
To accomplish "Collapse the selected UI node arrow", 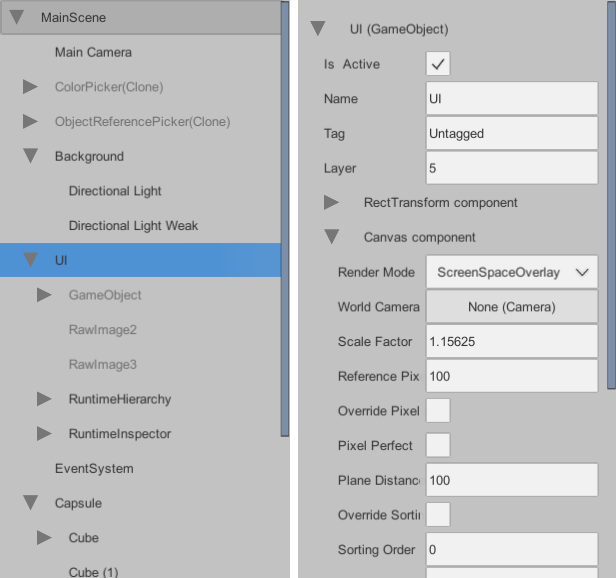I will pyautogui.click(x=30, y=260).
